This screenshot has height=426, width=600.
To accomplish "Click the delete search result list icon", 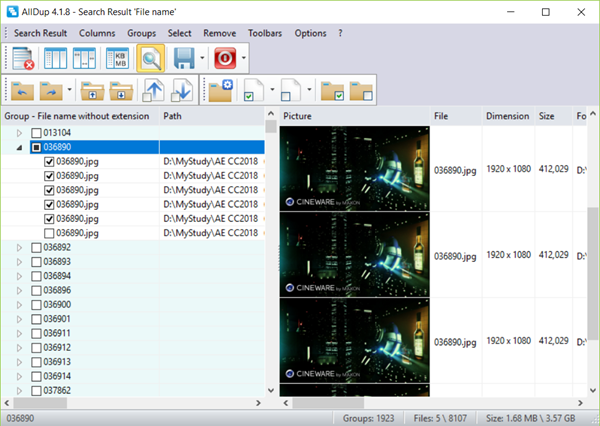I will (23, 58).
